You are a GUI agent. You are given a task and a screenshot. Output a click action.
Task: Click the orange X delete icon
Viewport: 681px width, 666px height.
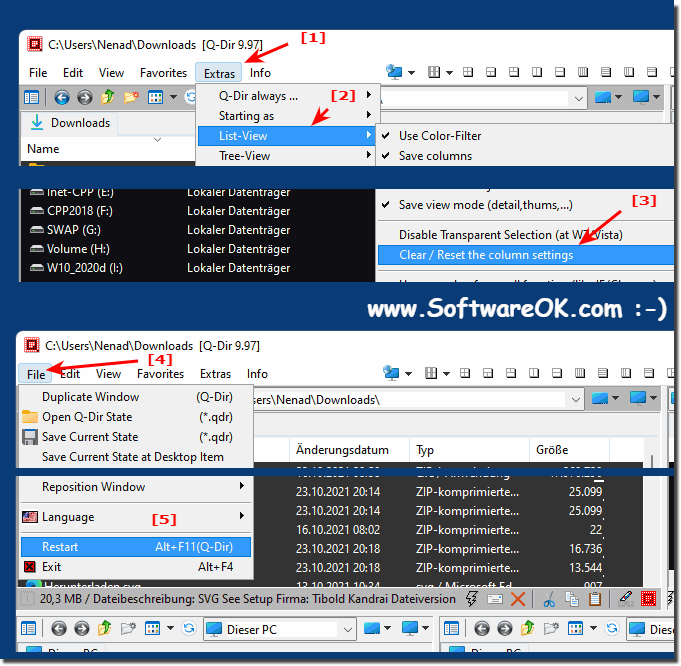point(518,599)
